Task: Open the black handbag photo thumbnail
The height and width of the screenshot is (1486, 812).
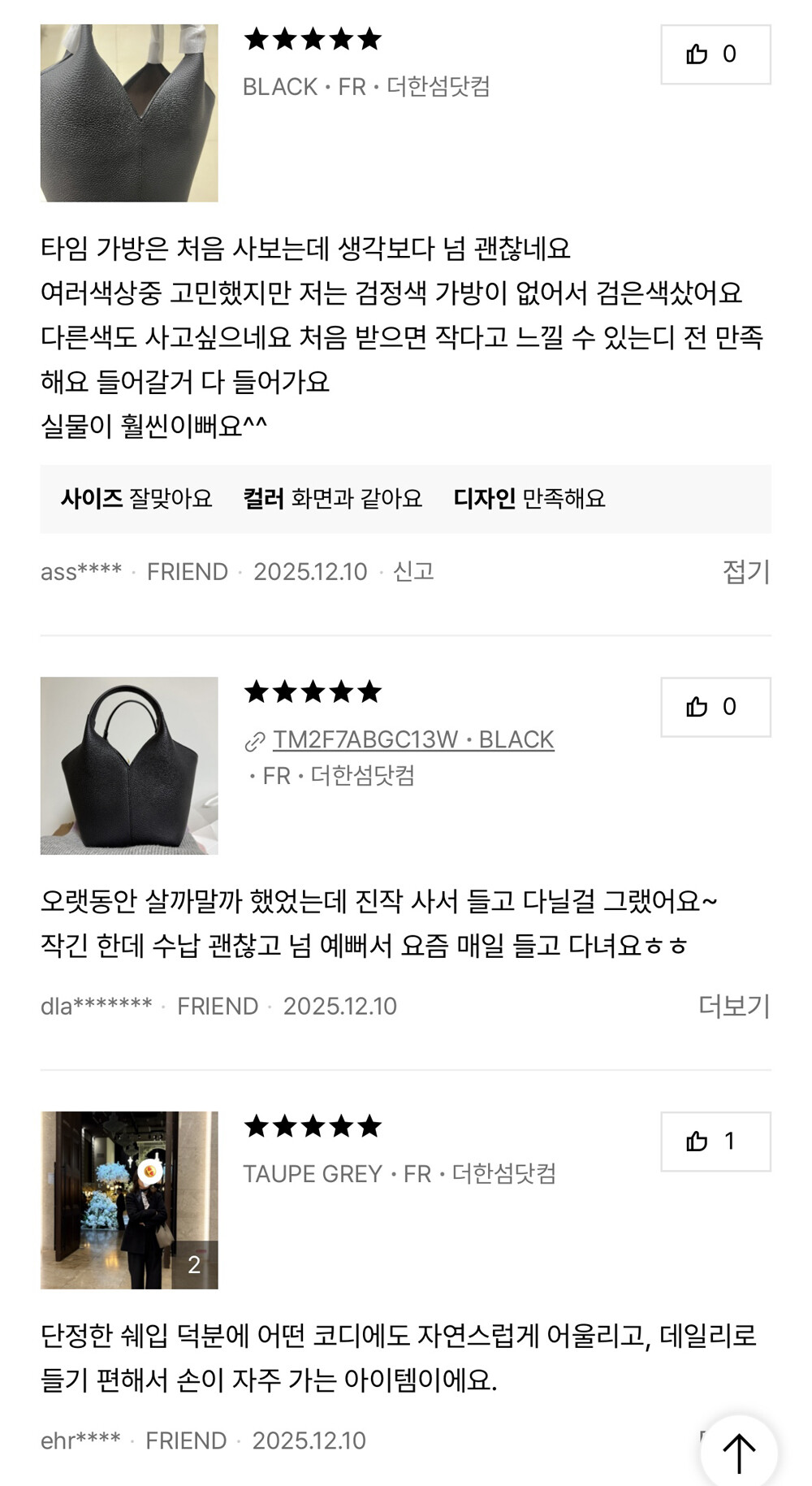Action: tap(129, 765)
